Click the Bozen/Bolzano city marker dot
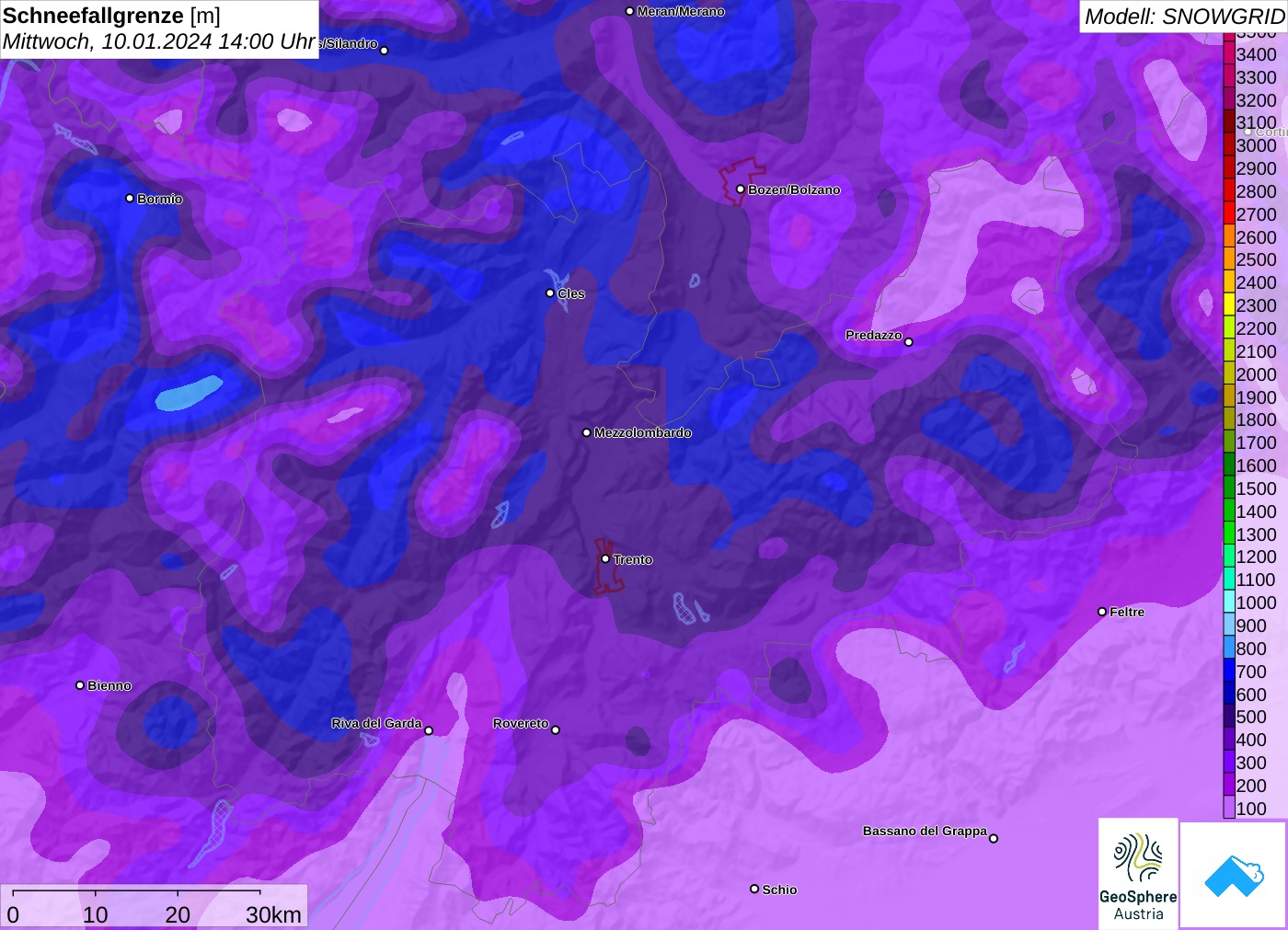 [x=741, y=189]
